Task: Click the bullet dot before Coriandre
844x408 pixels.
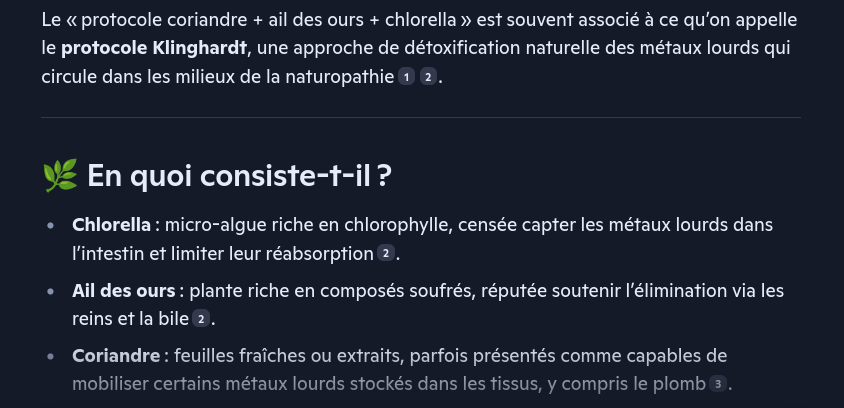Action: 51,356
